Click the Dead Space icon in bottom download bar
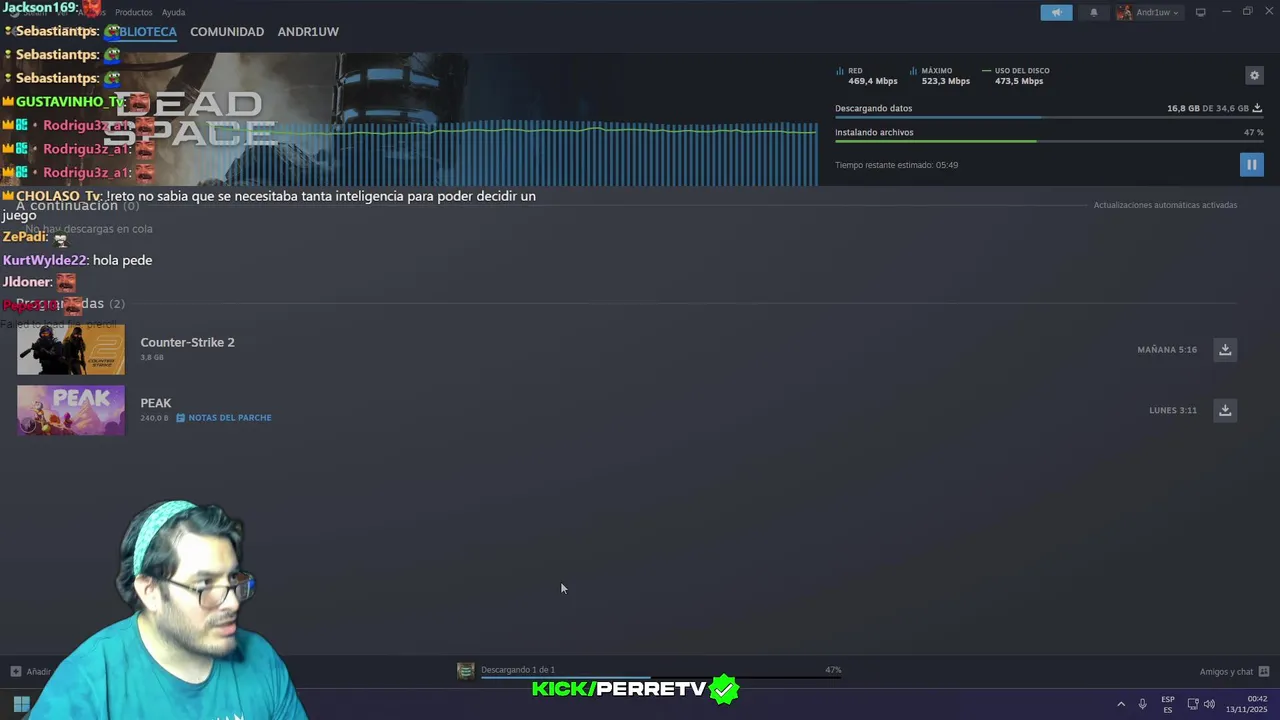This screenshot has width=1280, height=720. [x=465, y=671]
